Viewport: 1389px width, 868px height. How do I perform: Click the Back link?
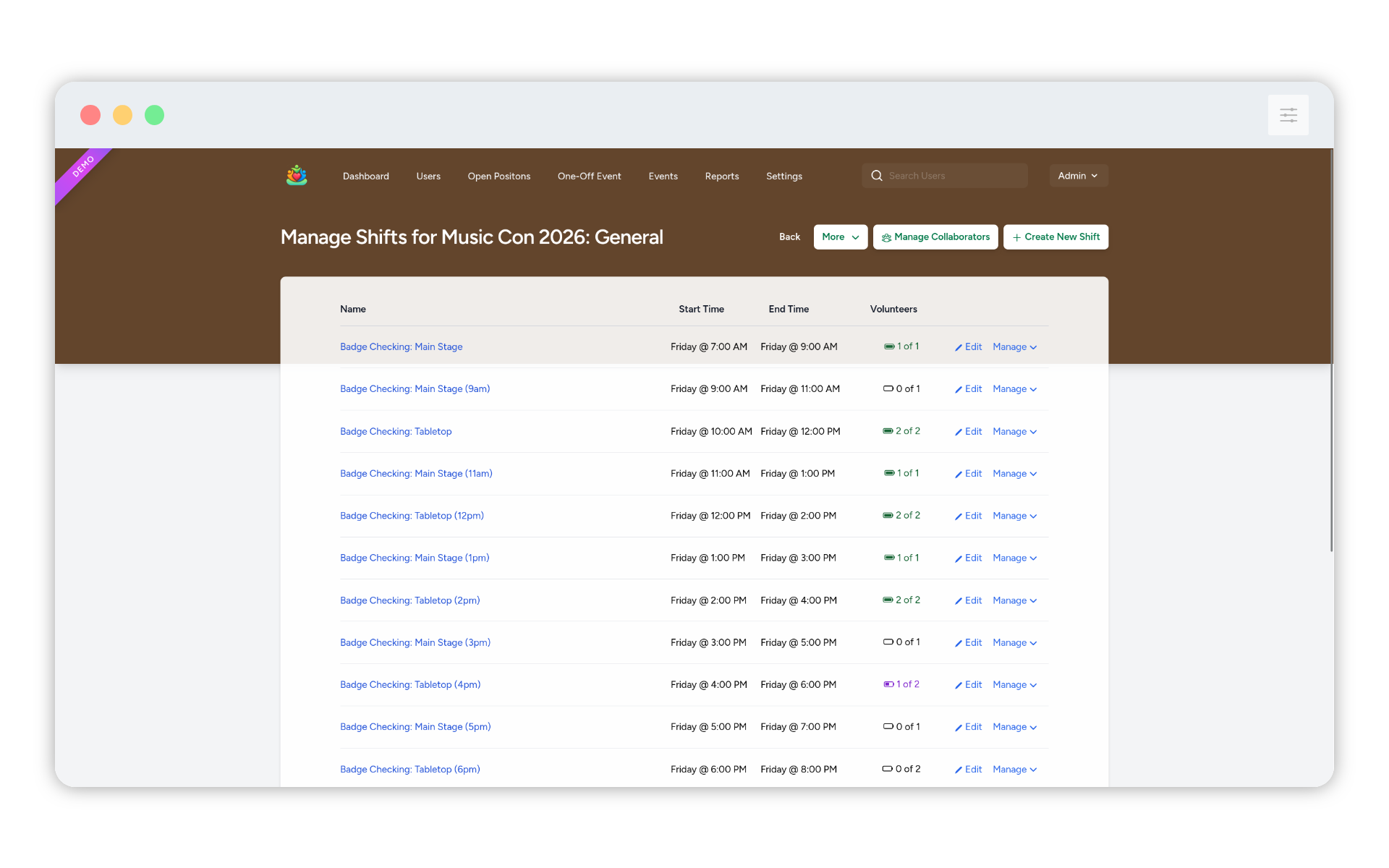[x=789, y=237]
